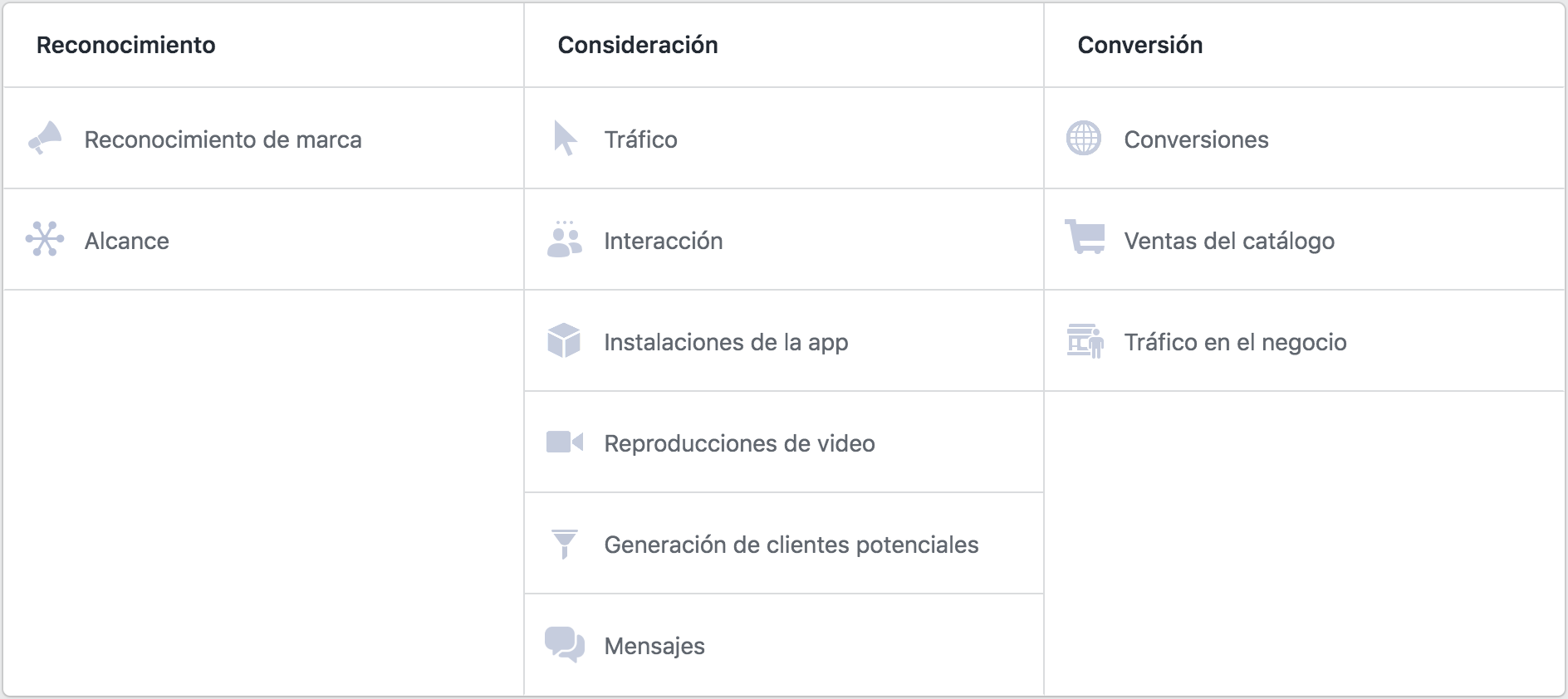Click the Mensajes chat bubbles icon
The height and width of the screenshot is (699, 1568).
click(565, 644)
